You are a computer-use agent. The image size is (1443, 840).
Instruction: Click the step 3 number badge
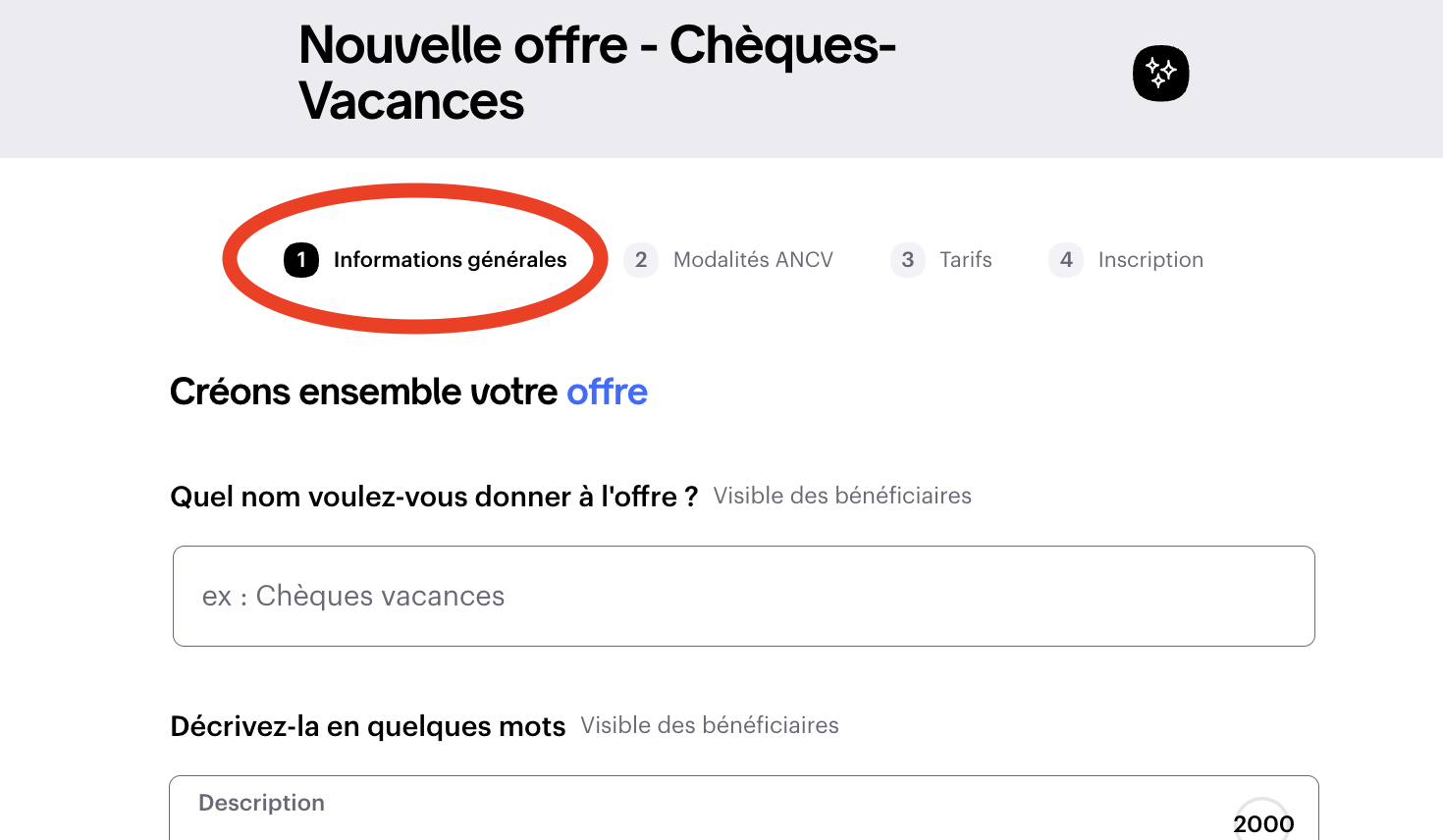[x=908, y=260]
